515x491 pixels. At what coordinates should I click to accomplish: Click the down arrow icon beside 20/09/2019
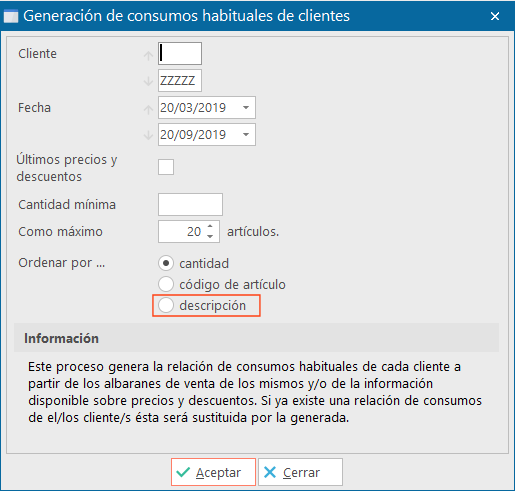(x=148, y=135)
